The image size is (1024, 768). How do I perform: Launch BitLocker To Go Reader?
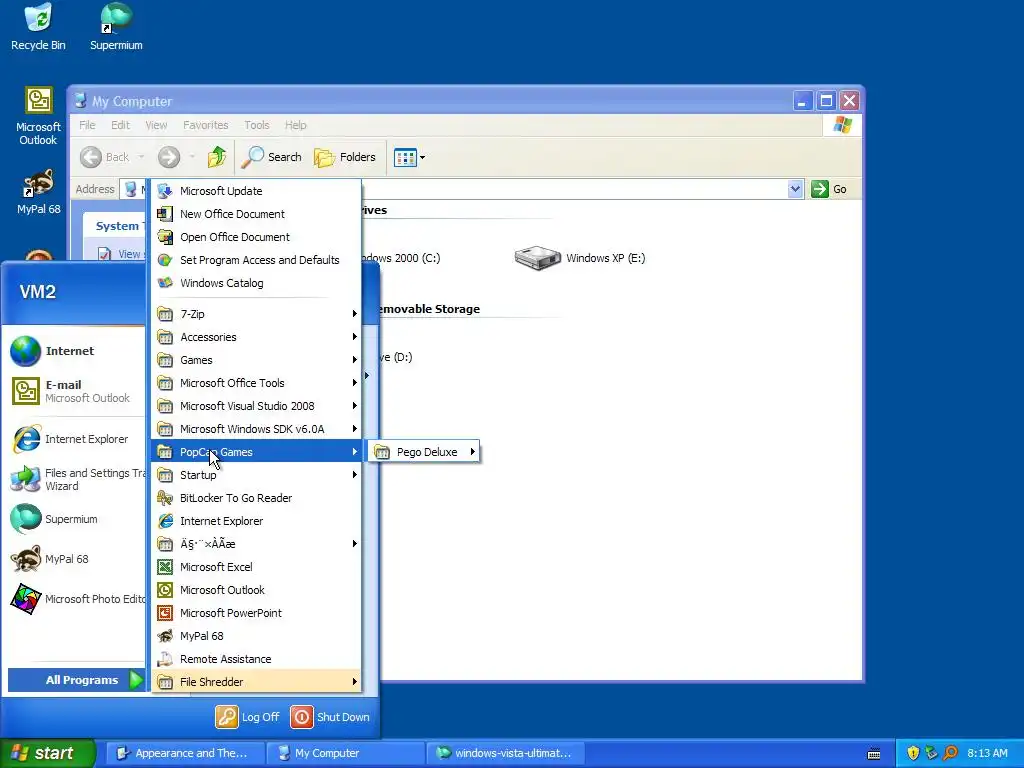[x=256, y=498]
